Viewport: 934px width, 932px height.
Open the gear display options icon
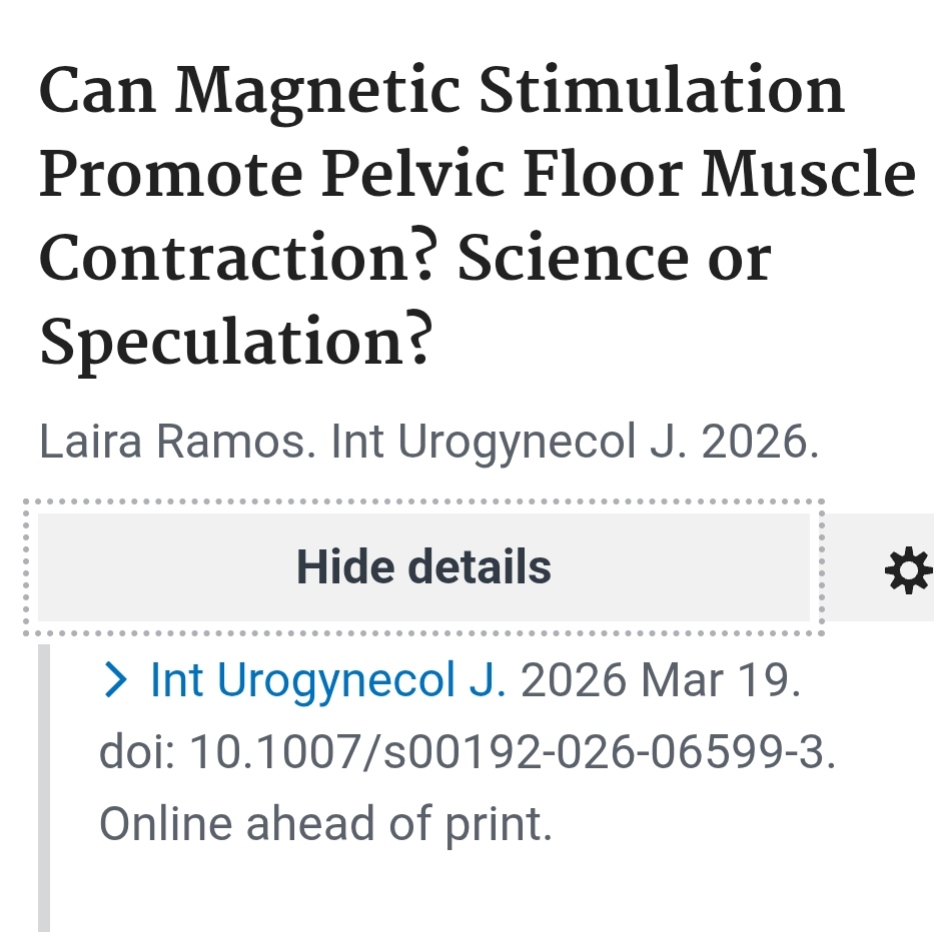tap(908, 571)
